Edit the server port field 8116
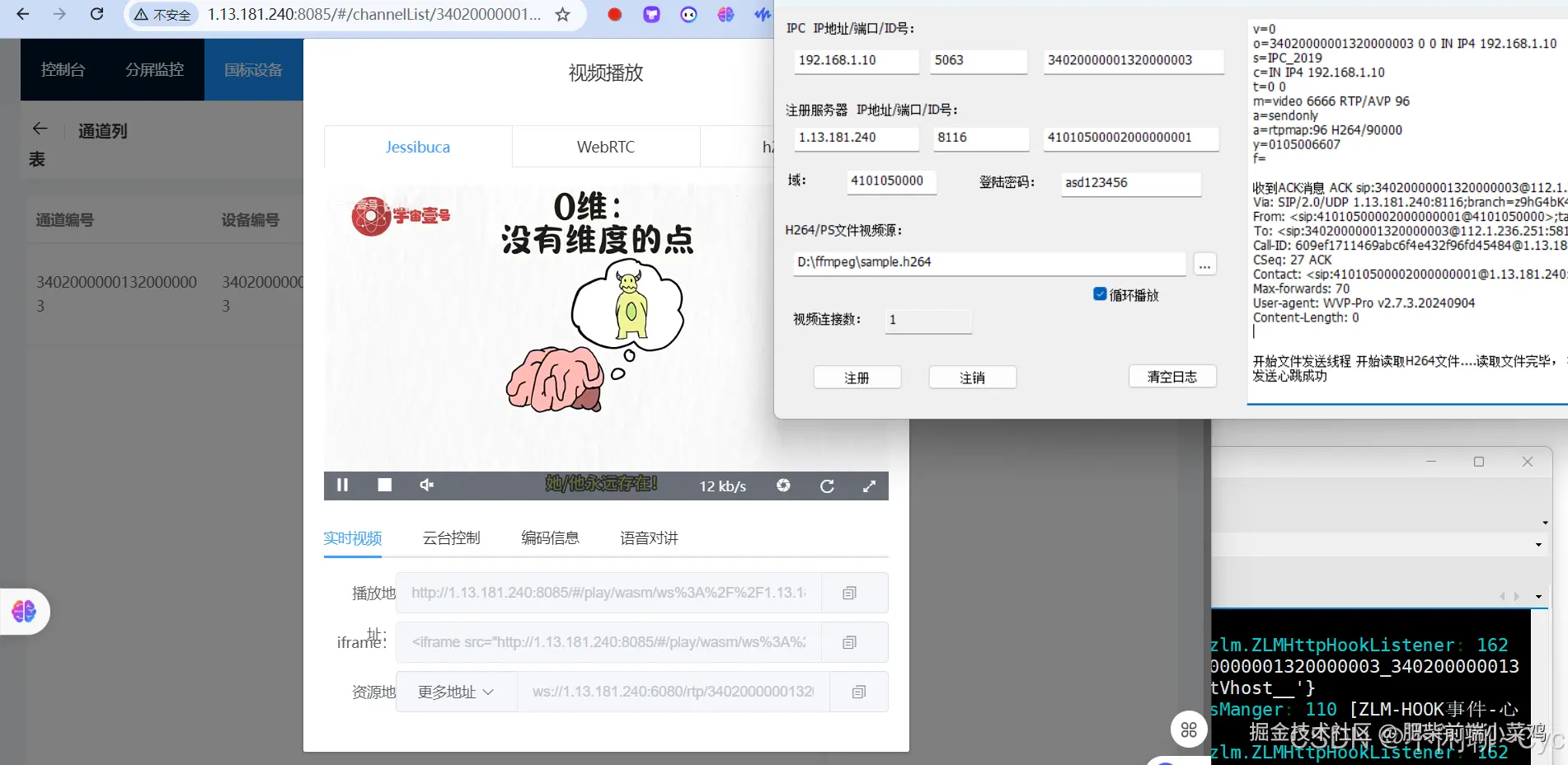 981,138
